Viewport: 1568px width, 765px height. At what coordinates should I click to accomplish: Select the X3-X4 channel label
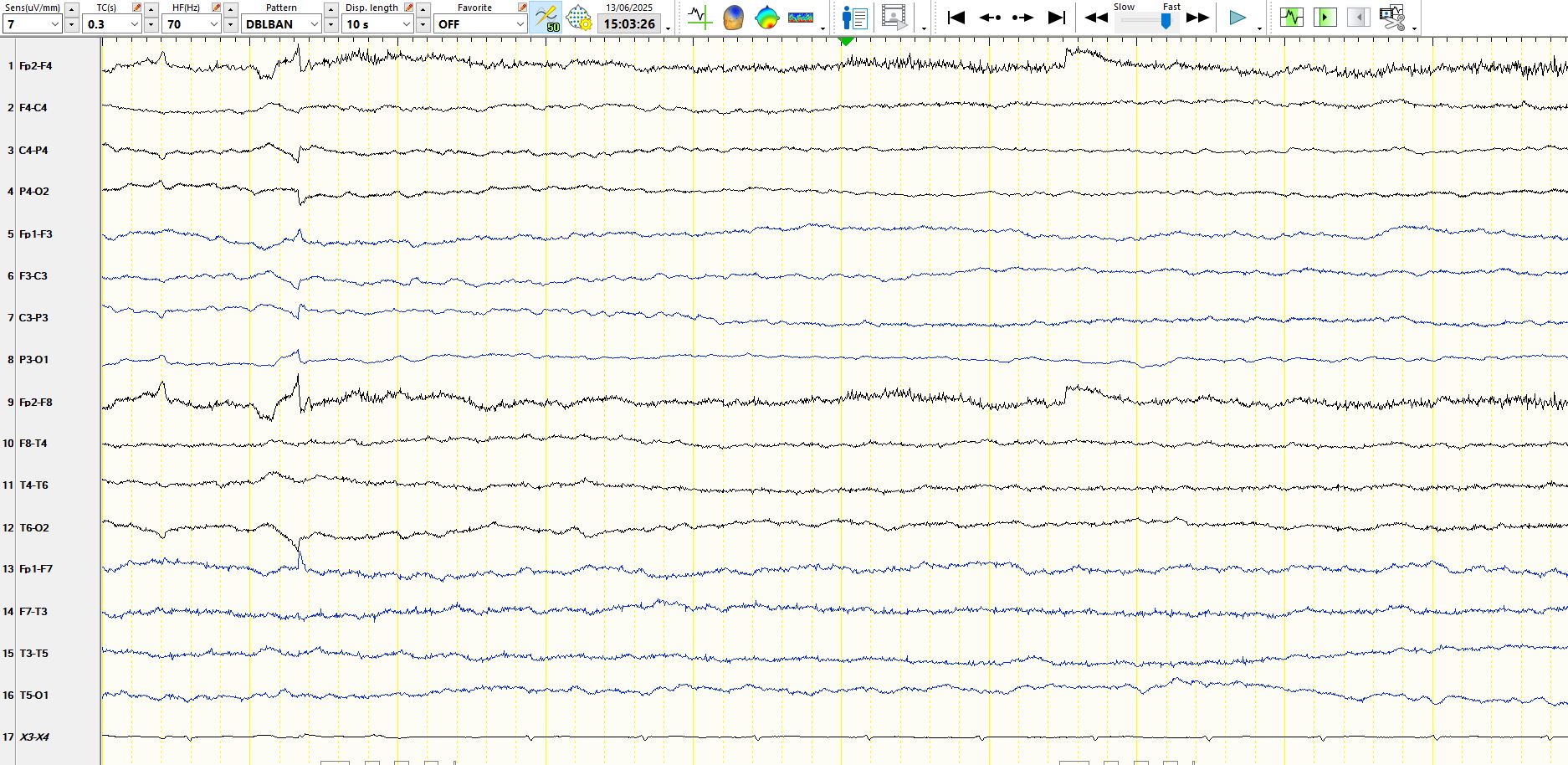[x=34, y=737]
